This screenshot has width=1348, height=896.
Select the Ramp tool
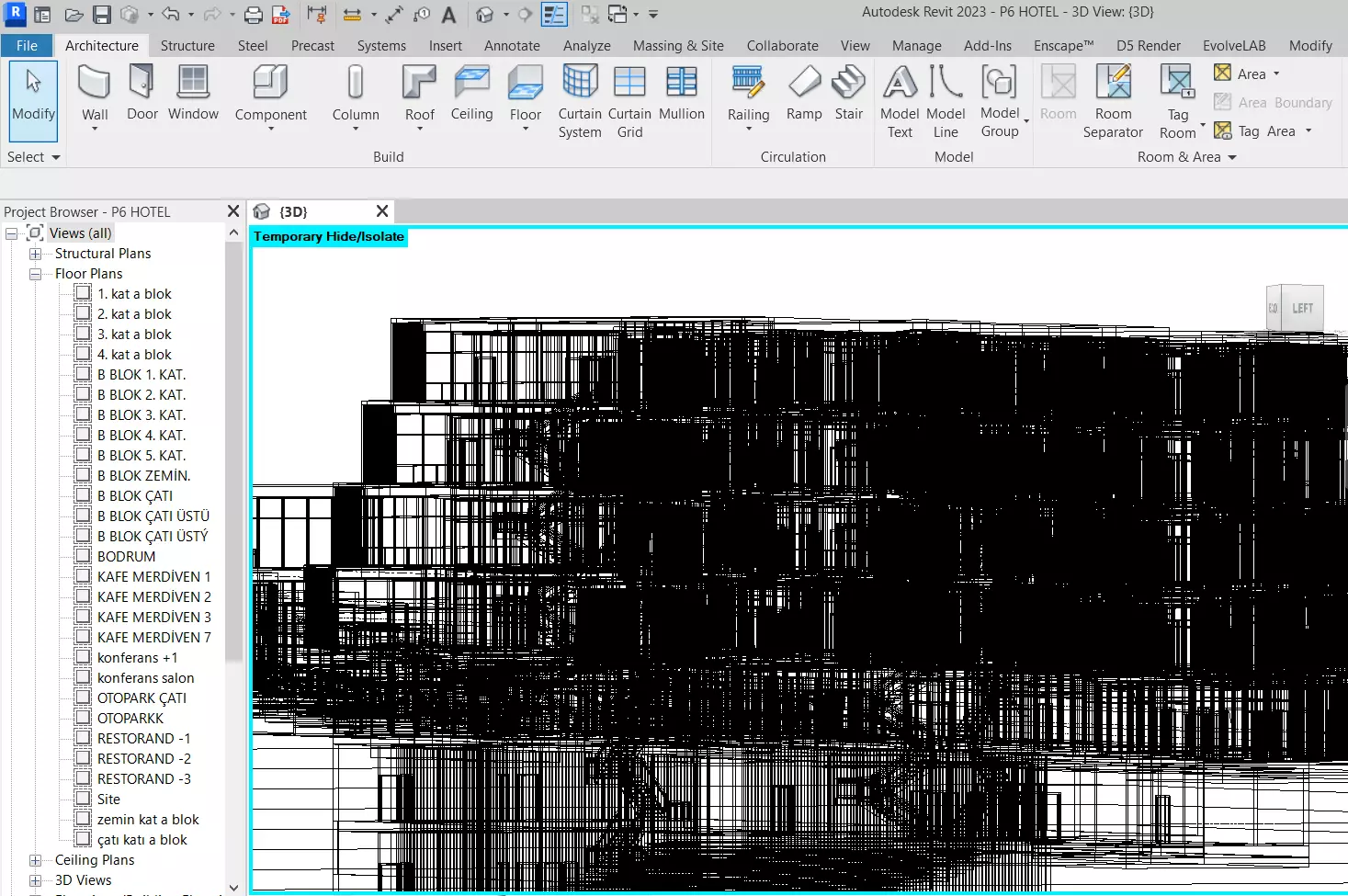pos(804,92)
